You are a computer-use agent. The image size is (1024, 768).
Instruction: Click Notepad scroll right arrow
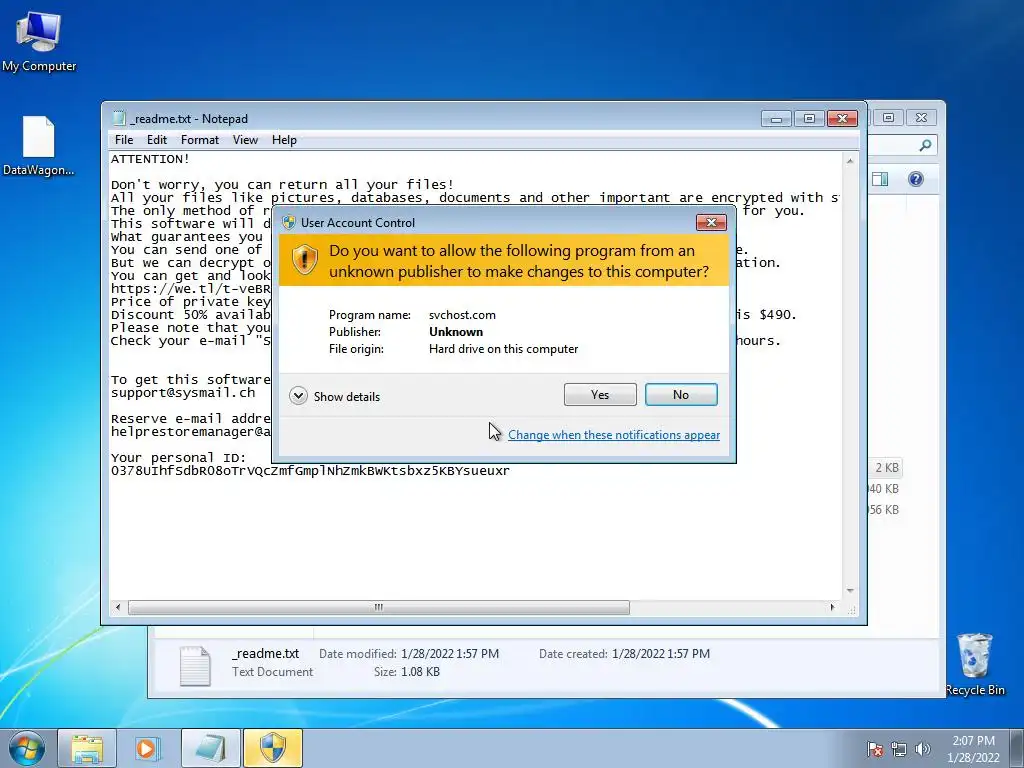point(832,607)
